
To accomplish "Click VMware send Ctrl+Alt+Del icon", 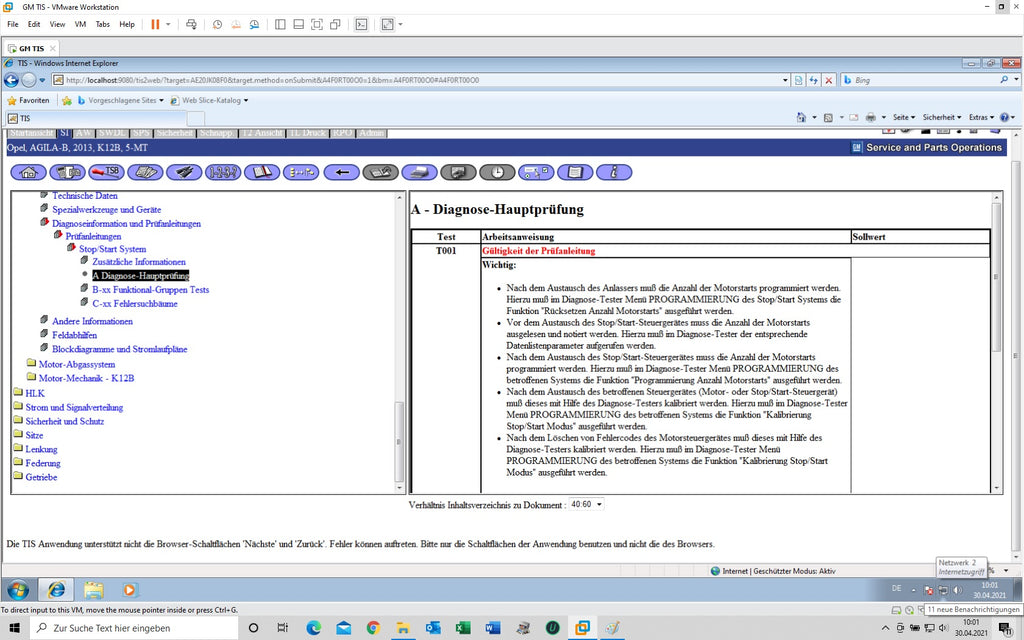I will click(191, 24).
